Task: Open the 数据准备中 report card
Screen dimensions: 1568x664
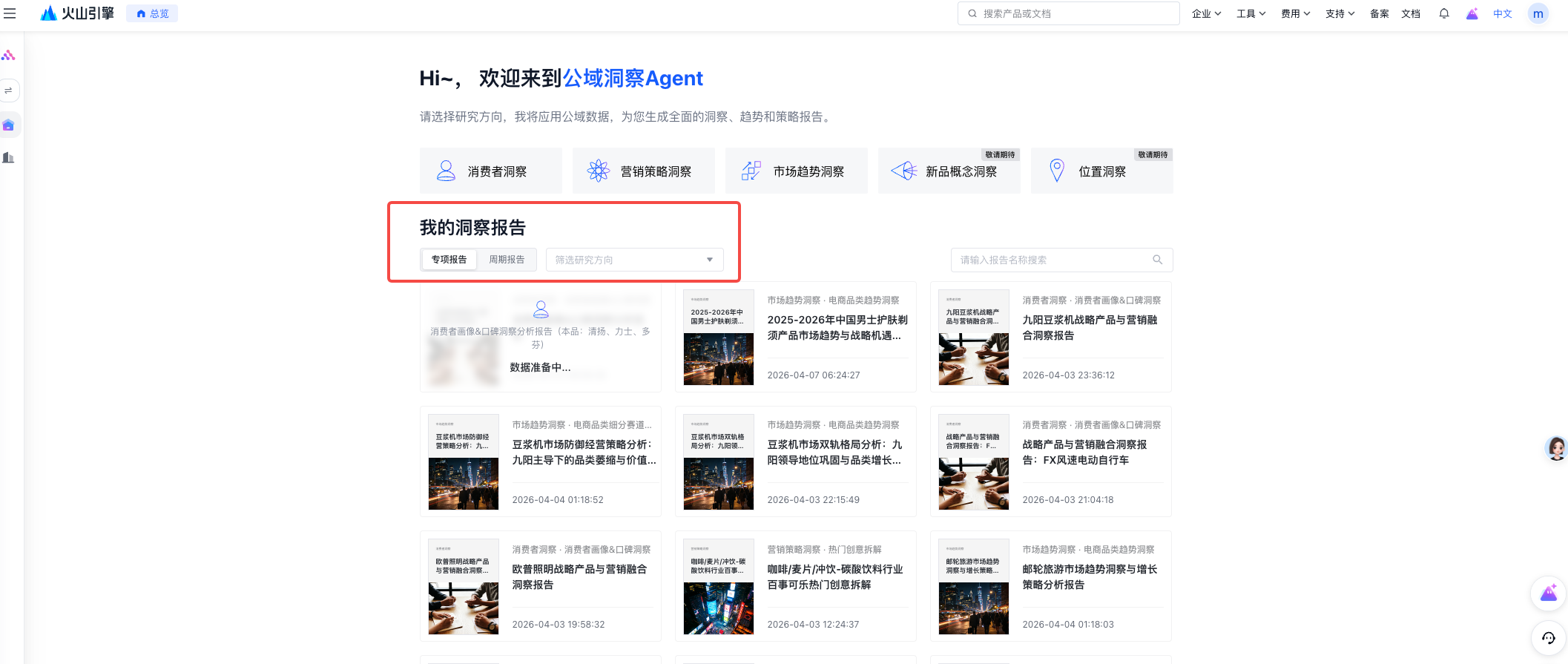Action: click(541, 337)
